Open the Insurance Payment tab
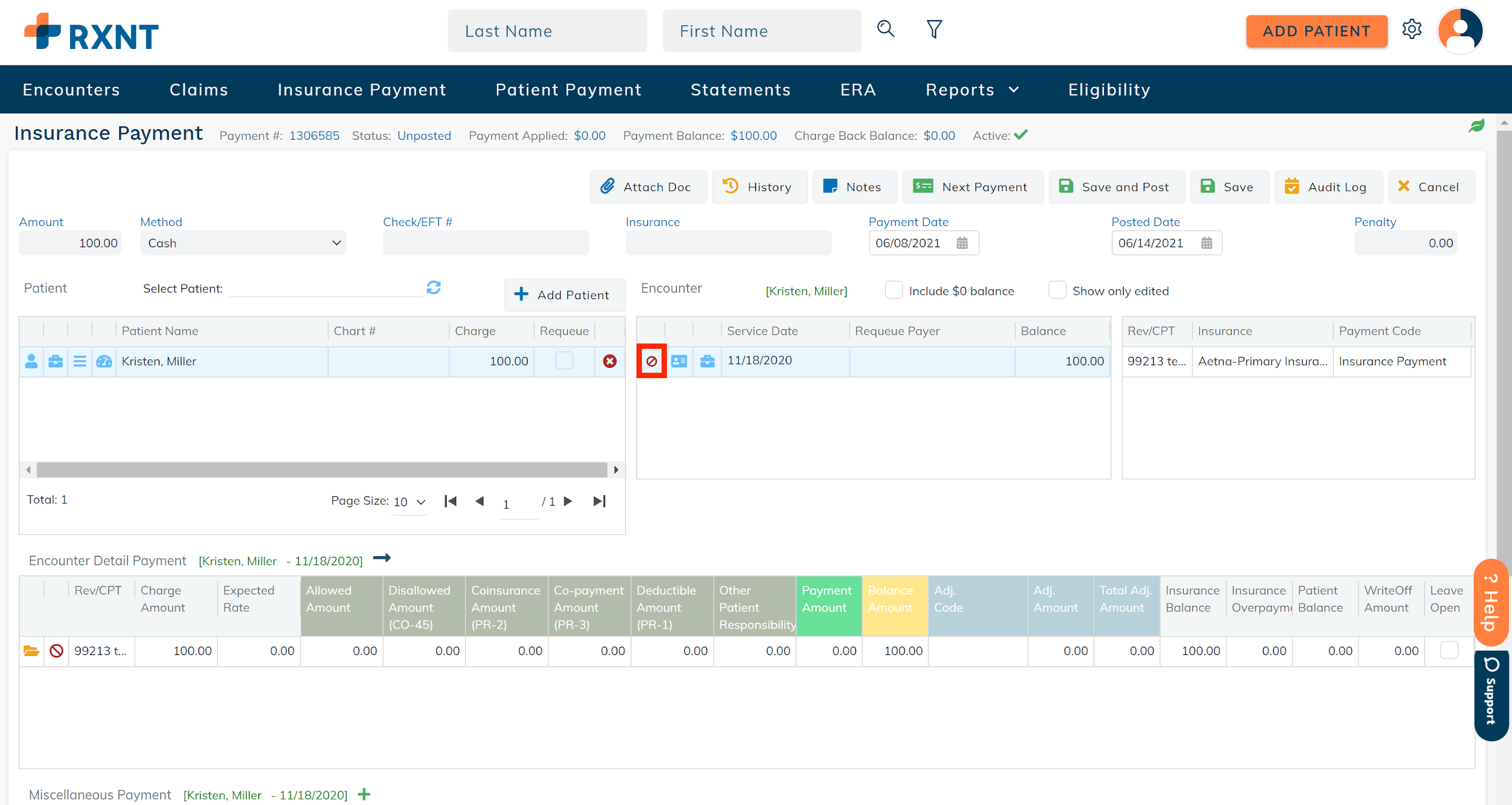 click(362, 90)
